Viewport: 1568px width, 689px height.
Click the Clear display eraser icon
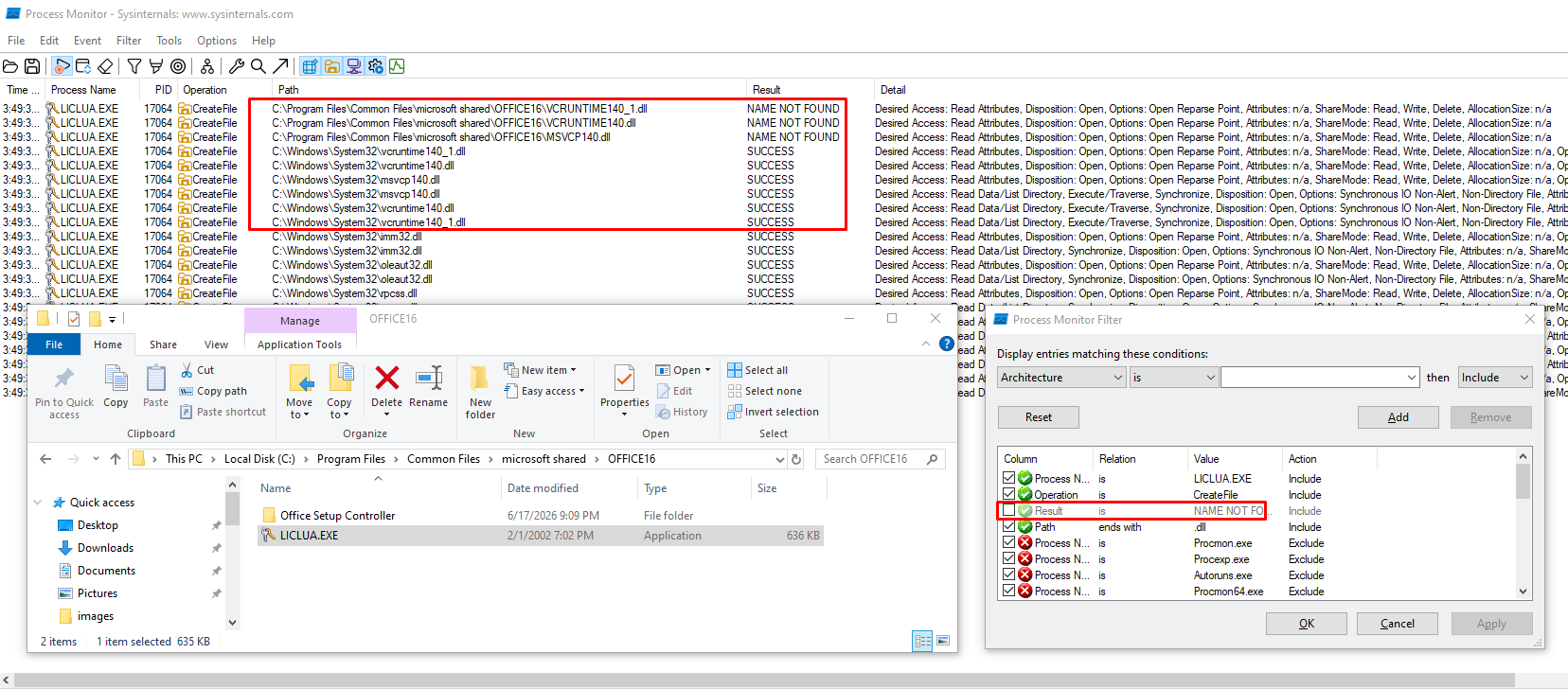click(x=105, y=66)
